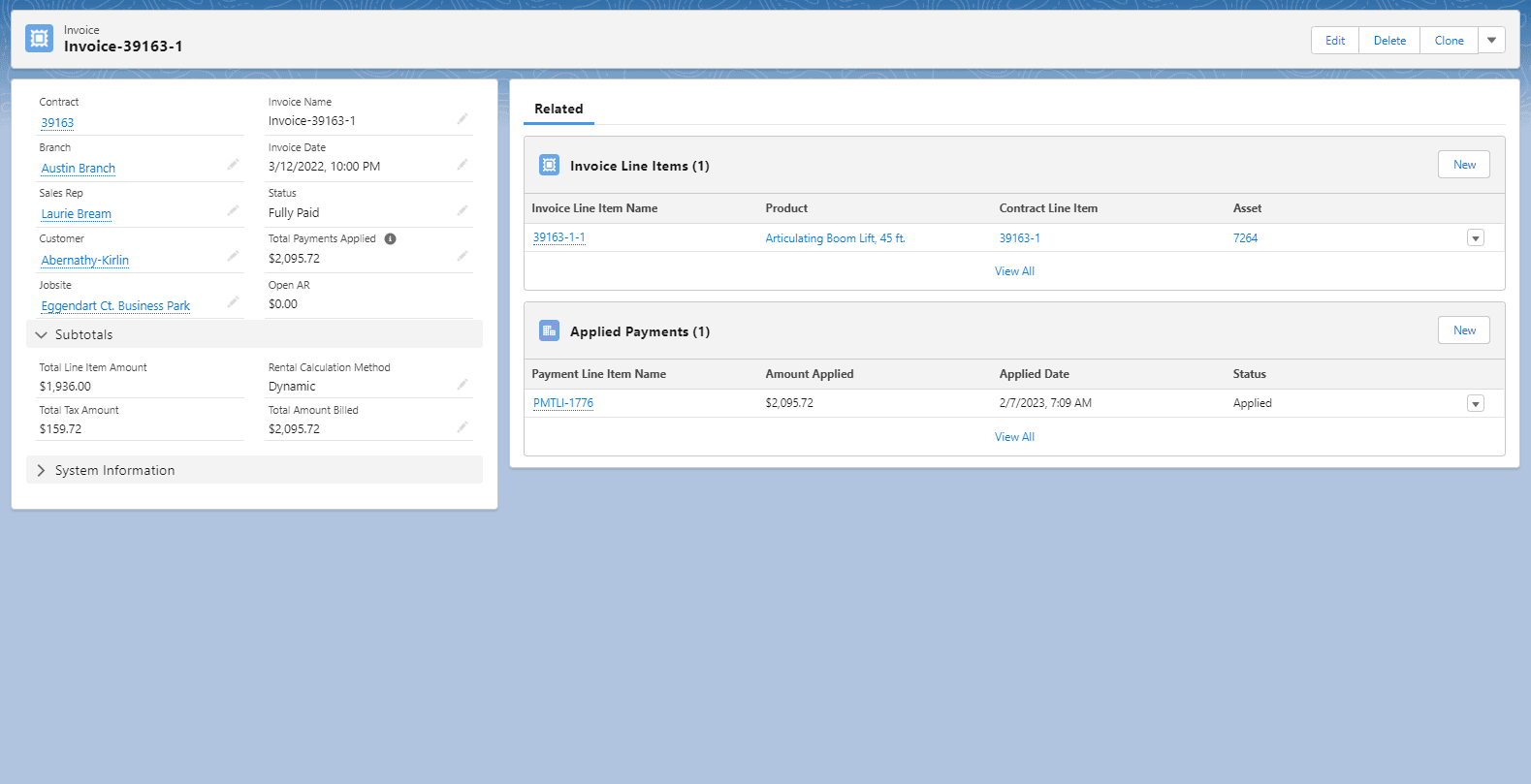The width and height of the screenshot is (1531, 784).
Task: Select the Related tab
Action: (558, 110)
